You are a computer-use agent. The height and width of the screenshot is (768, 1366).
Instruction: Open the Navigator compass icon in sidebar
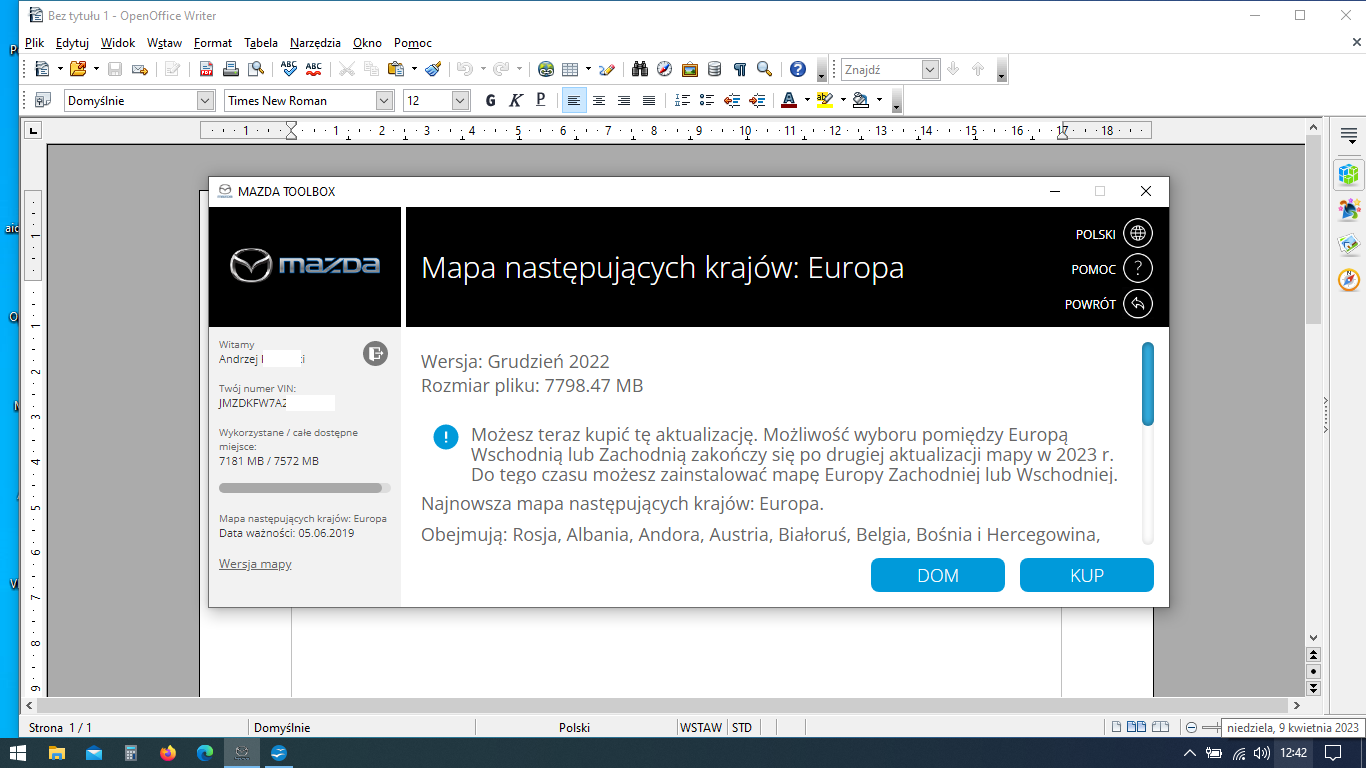1349,280
